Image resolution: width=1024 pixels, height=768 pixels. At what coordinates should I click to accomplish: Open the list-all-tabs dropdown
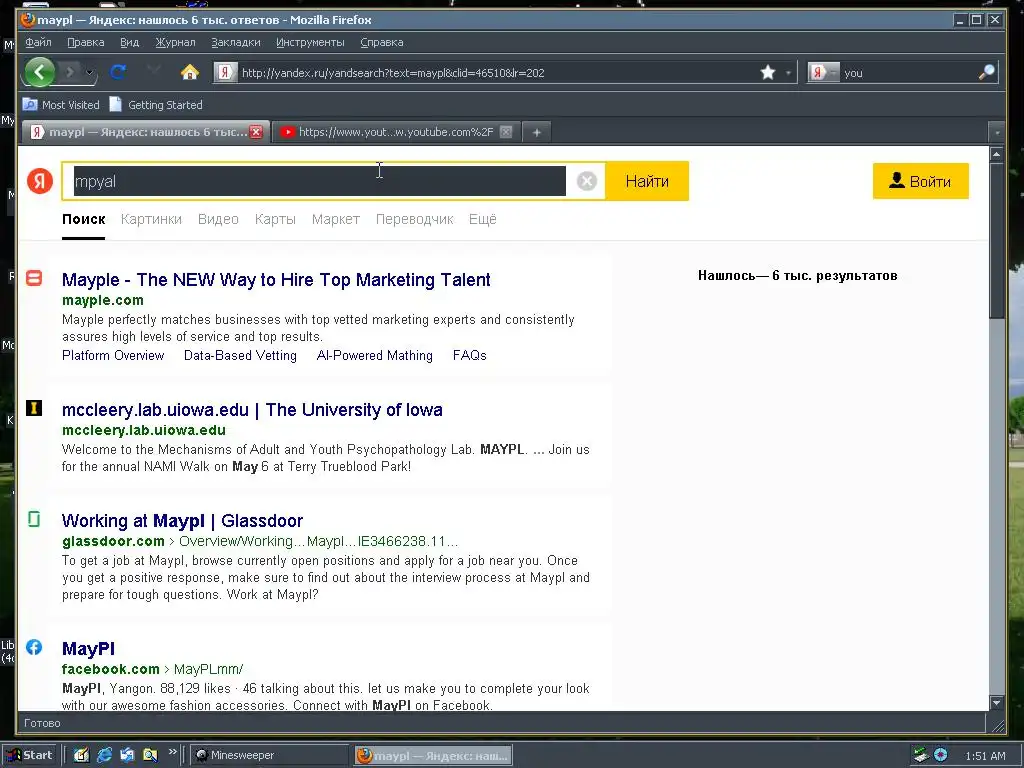click(x=997, y=133)
